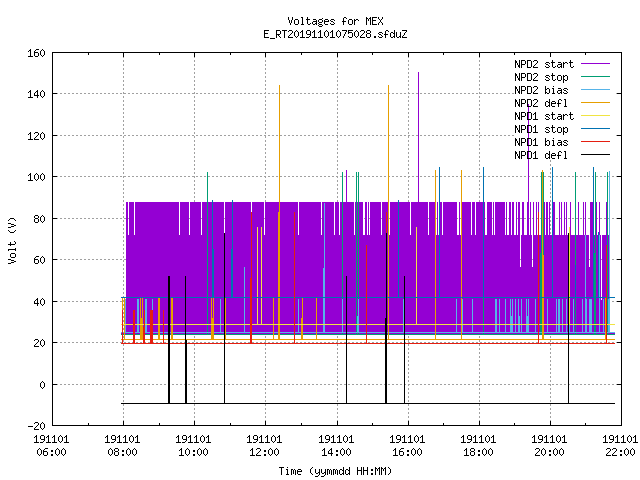Click the Time (yymmdd HH:MM) x-axis label
The width and height of the screenshot is (640, 480).
[x=335, y=471]
